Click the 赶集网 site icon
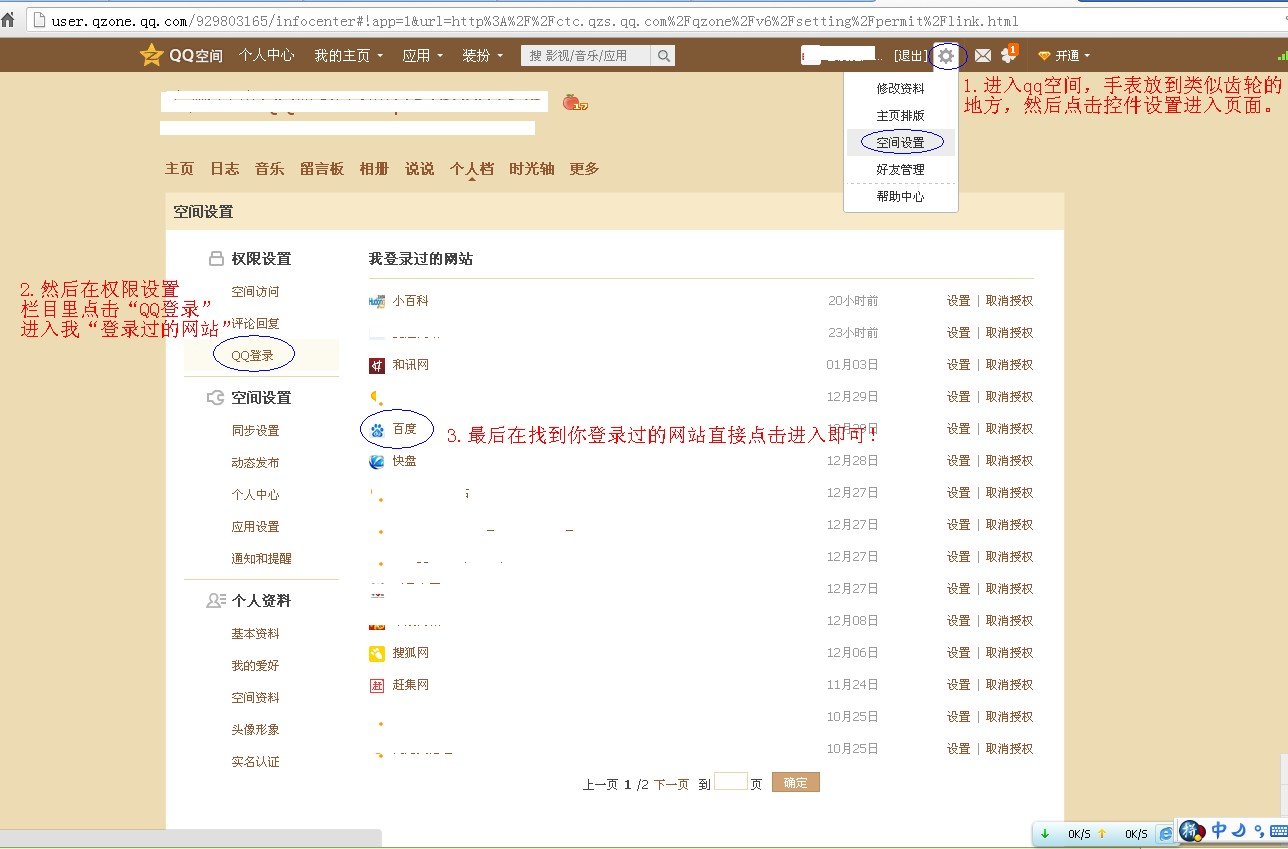Screen dimensions: 1288x849 (375, 684)
